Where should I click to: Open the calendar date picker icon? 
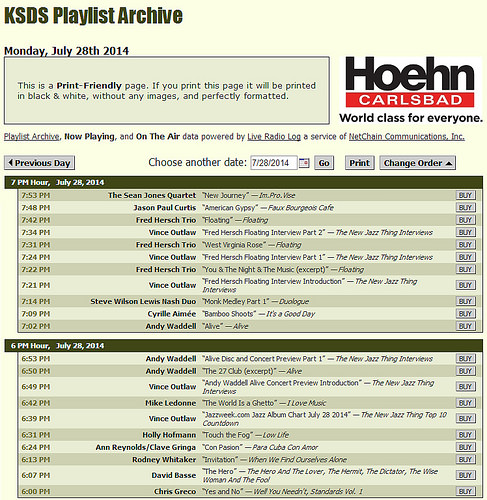coord(304,163)
